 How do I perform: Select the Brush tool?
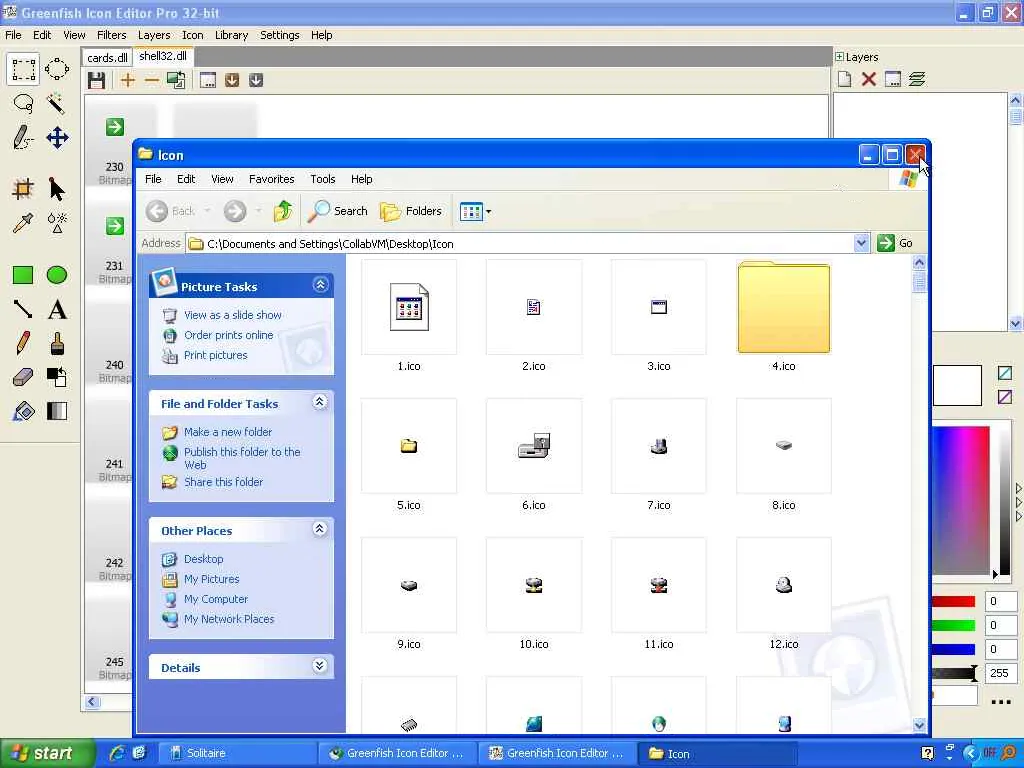tap(57, 343)
